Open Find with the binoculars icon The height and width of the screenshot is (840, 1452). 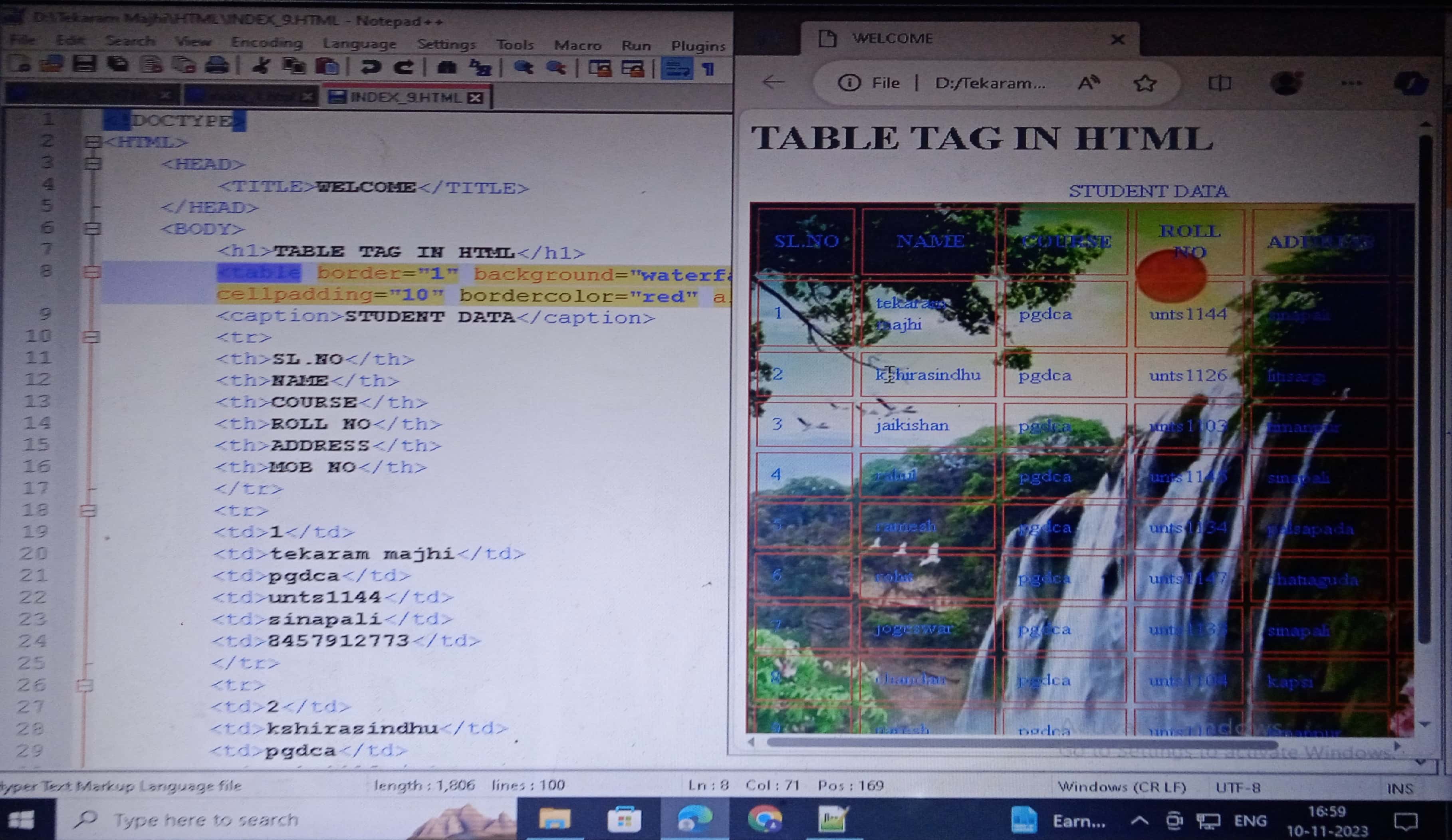click(x=446, y=68)
